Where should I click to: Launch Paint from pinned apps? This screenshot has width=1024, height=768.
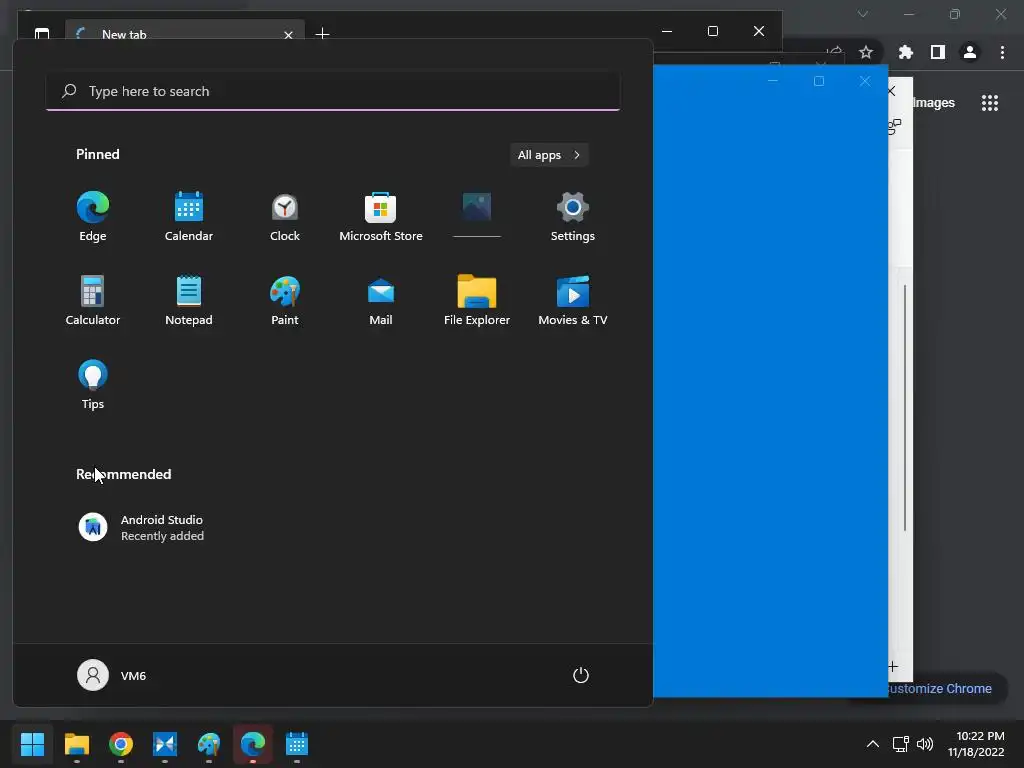pyautogui.click(x=285, y=301)
